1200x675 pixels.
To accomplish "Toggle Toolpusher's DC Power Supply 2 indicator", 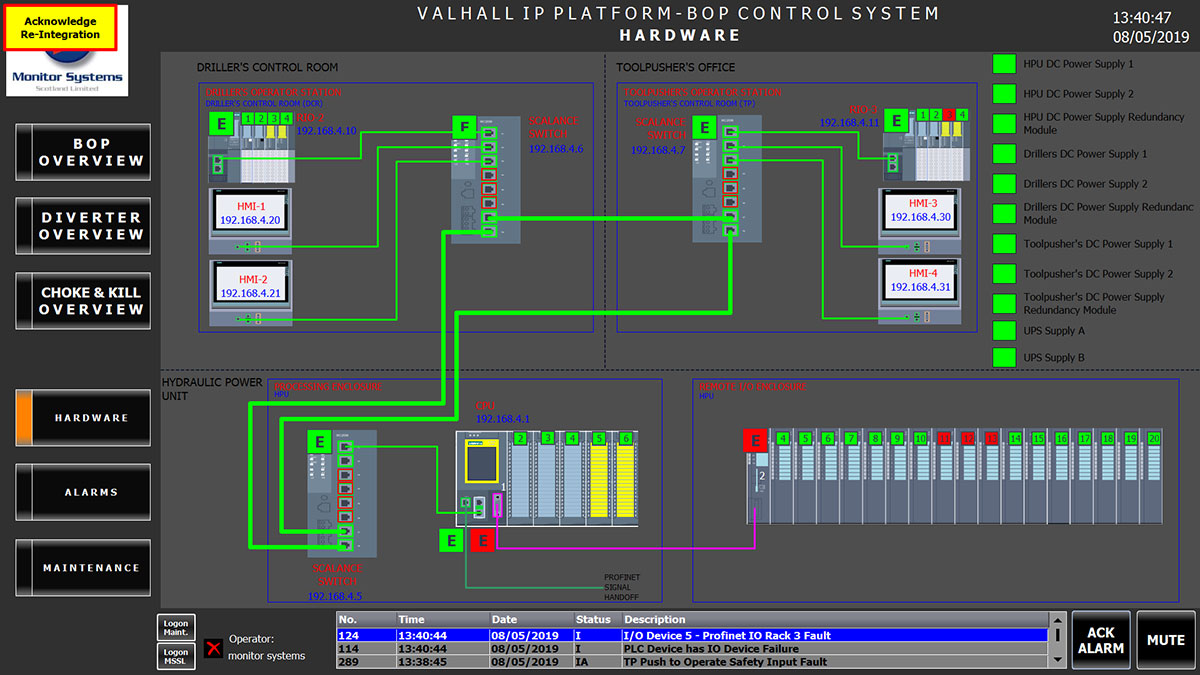I will [x=1004, y=273].
